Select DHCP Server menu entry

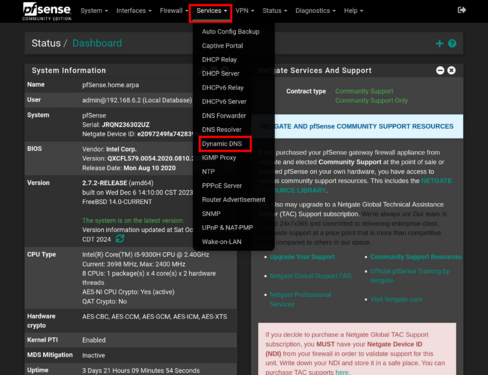pos(221,74)
